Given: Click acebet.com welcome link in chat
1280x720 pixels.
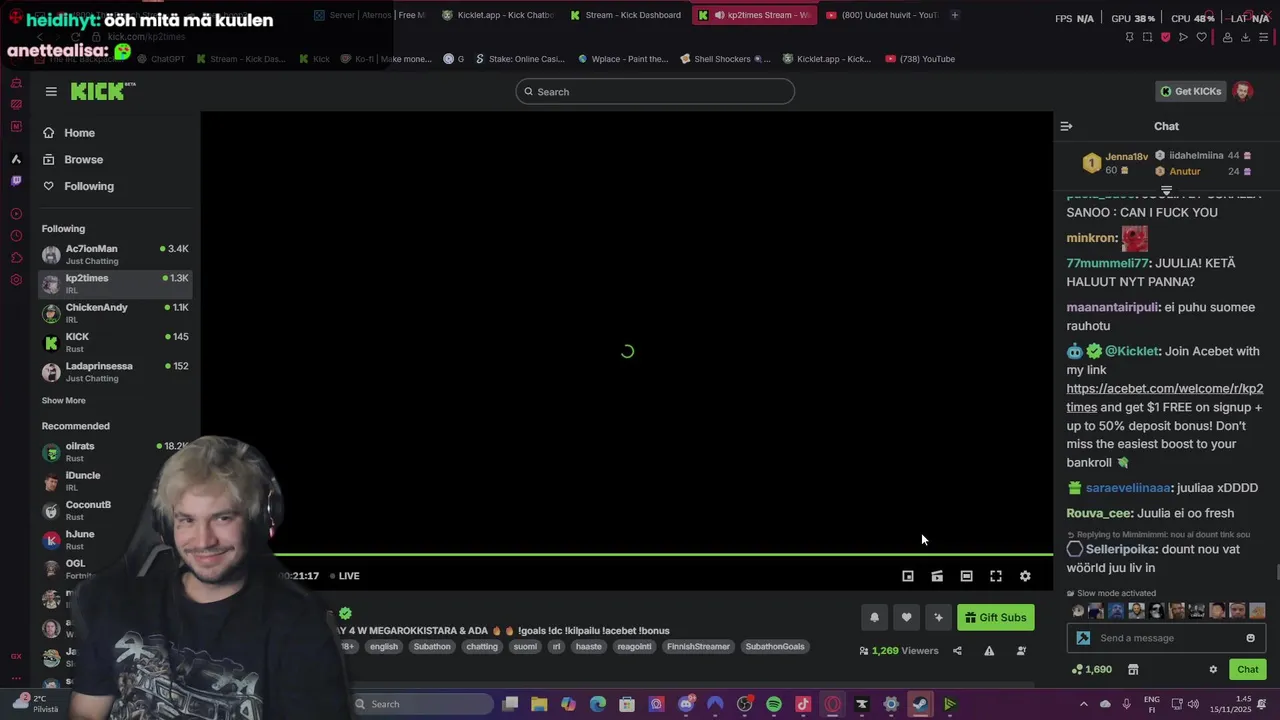Looking at the screenshot, I should tap(1164, 398).
